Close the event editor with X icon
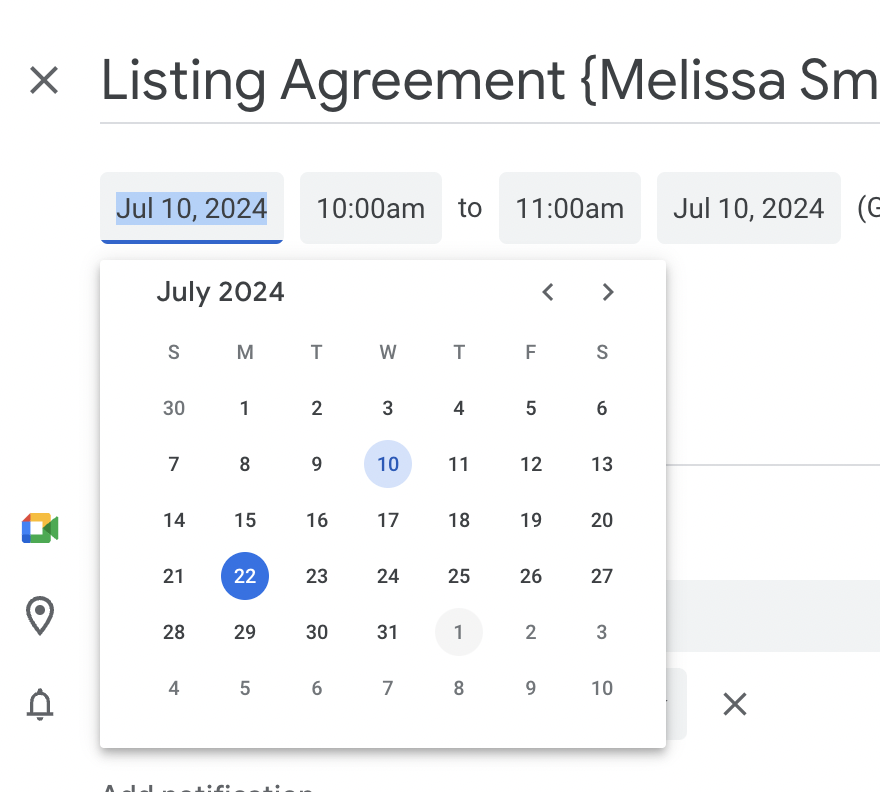 44,80
